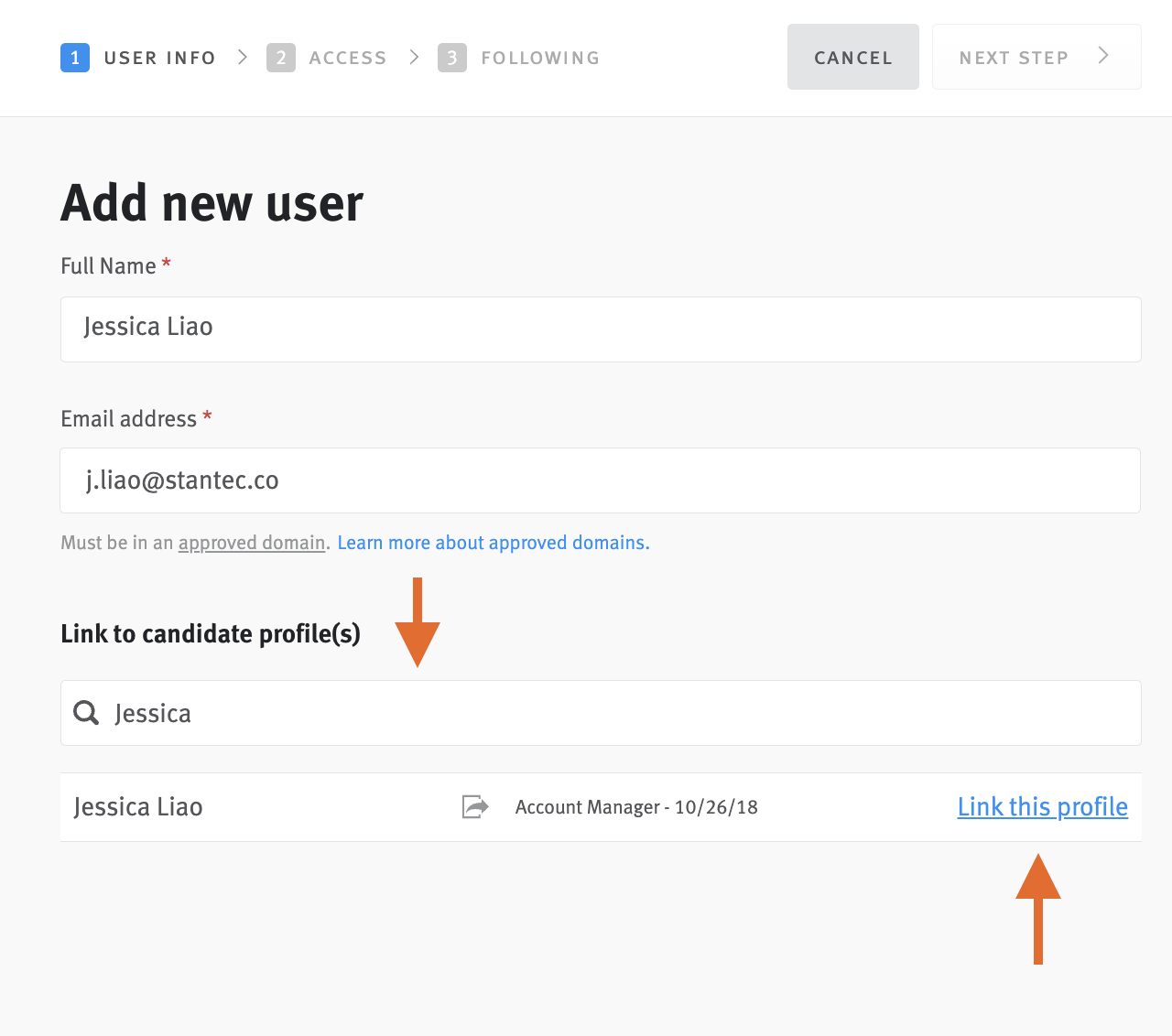This screenshot has height=1036, width=1172.
Task: Click inside the Email address input
Action: click(x=600, y=480)
